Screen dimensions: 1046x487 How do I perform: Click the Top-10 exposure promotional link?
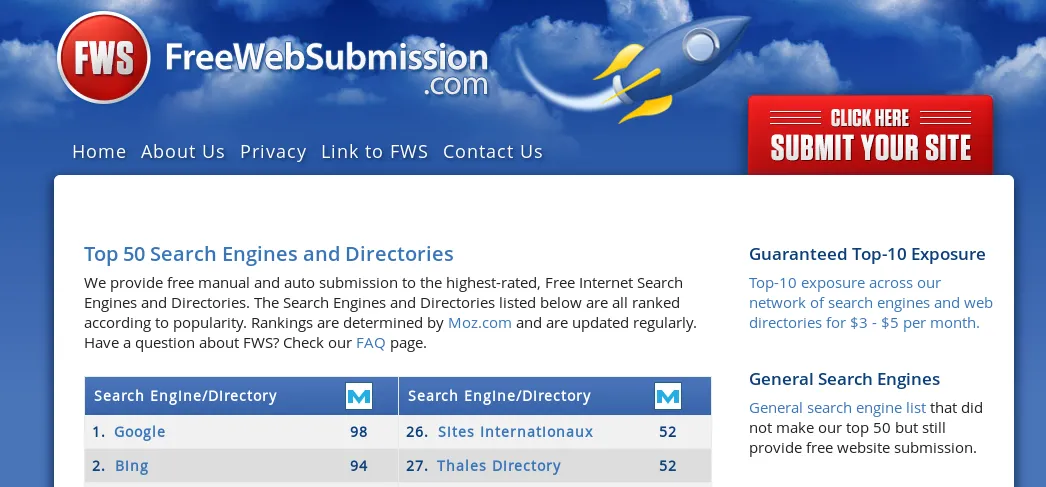pos(871,303)
